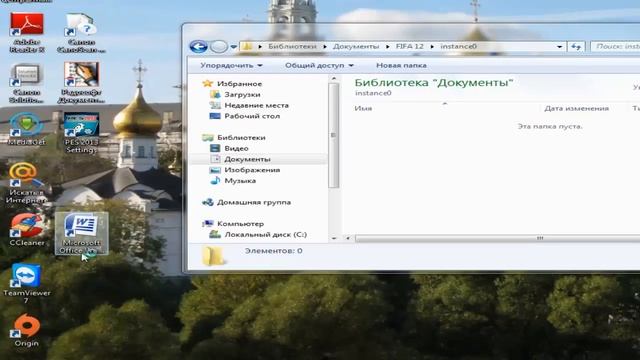Click instance0 in address breadcrumb
This screenshot has height=360, width=640.
pos(458,47)
